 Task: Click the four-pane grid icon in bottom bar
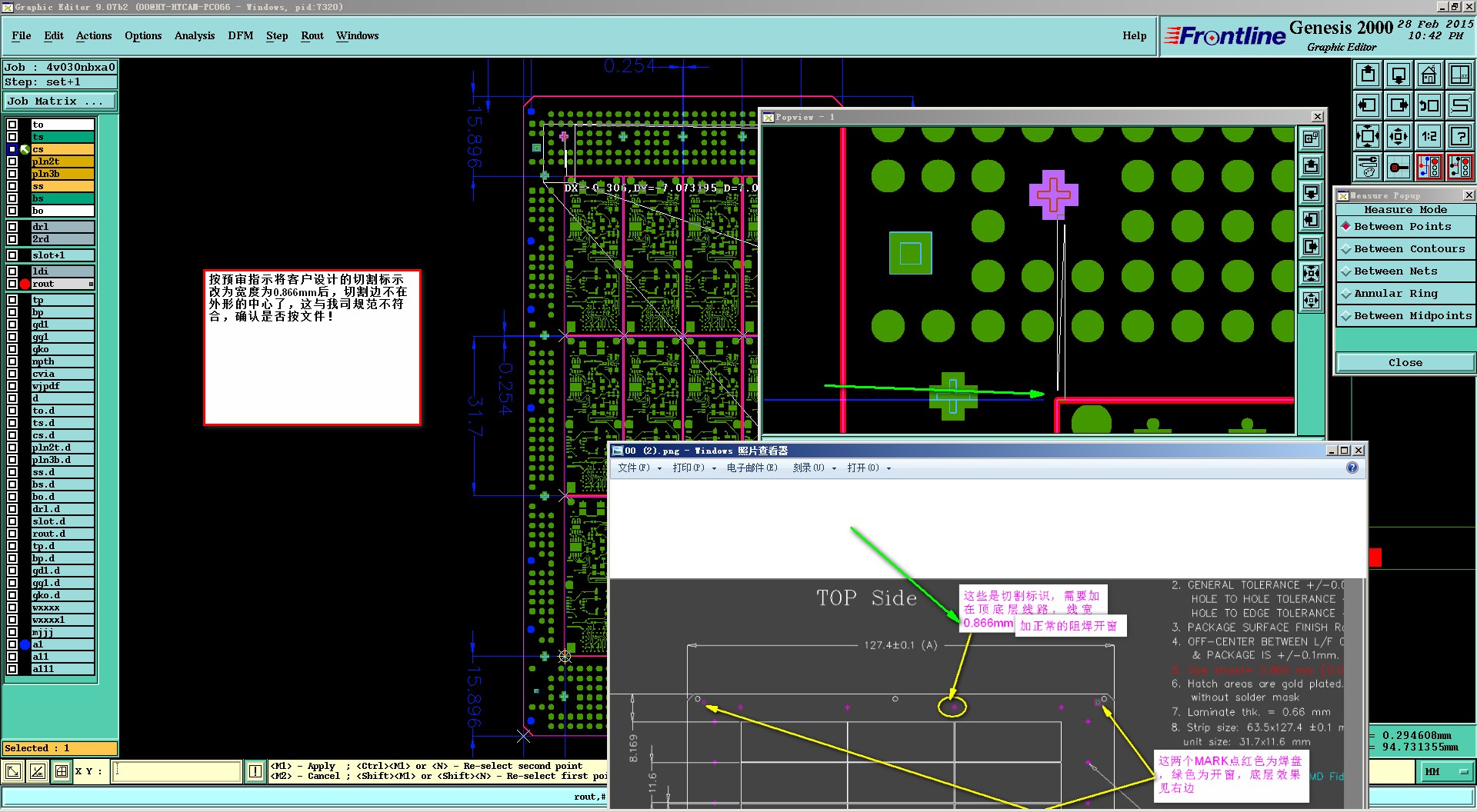pos(62,771)
